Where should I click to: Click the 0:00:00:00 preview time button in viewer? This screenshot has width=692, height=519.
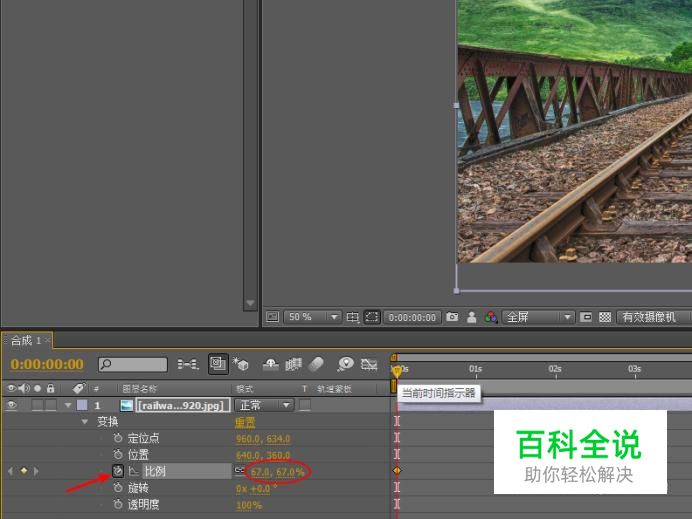coord(412,317)
